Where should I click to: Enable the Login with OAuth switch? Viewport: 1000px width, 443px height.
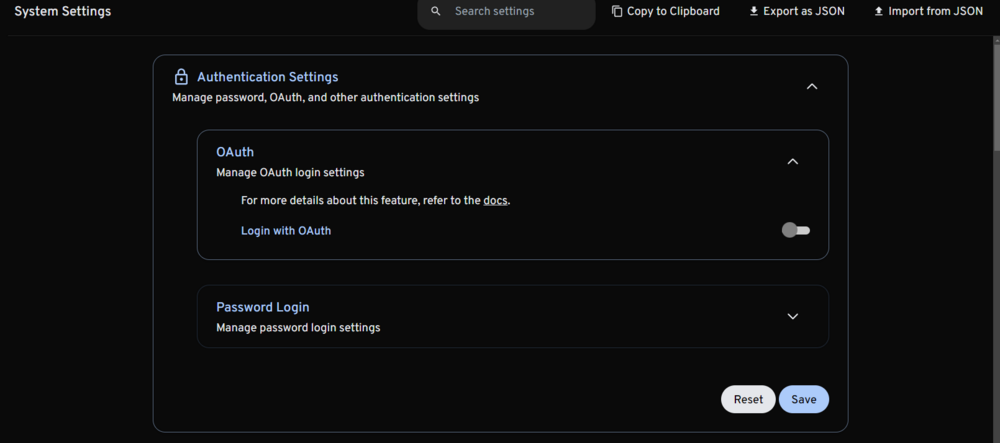796,230
